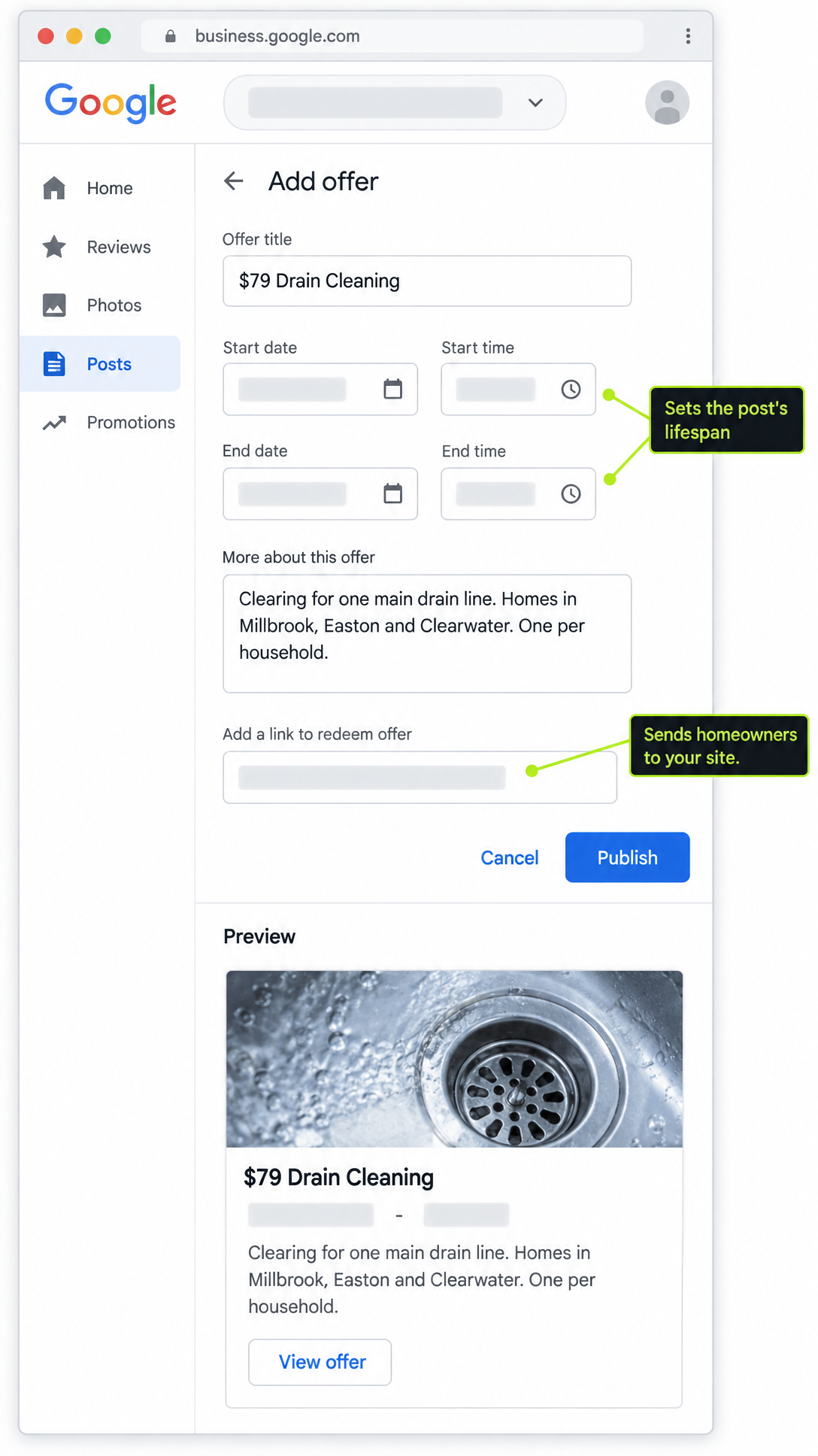Viewport: 818px width, 1456px height.
Task: Open the browser three-dot menu
Action: (x=688, y=36)
